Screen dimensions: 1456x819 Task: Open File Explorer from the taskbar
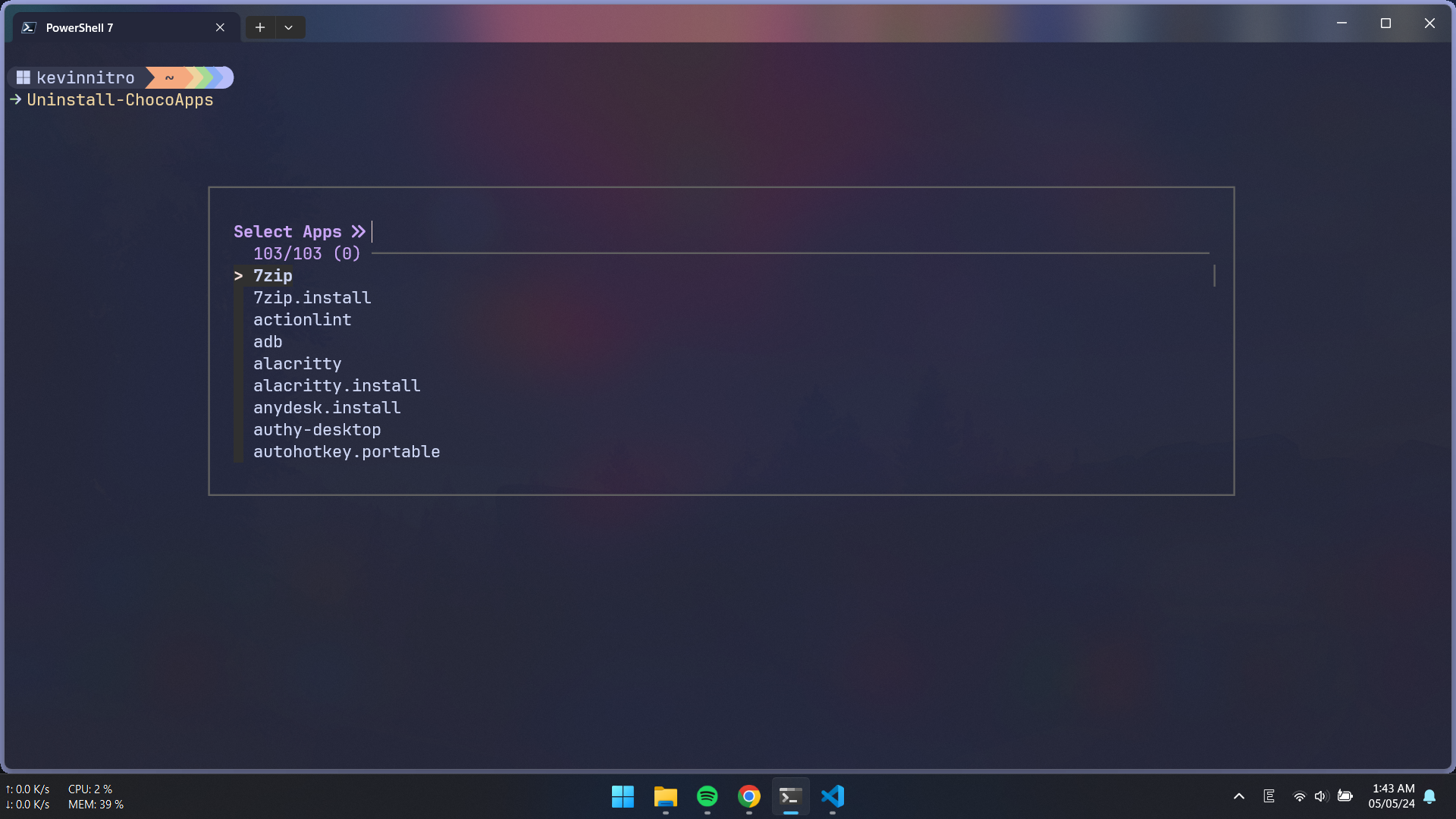click(665, 796)
